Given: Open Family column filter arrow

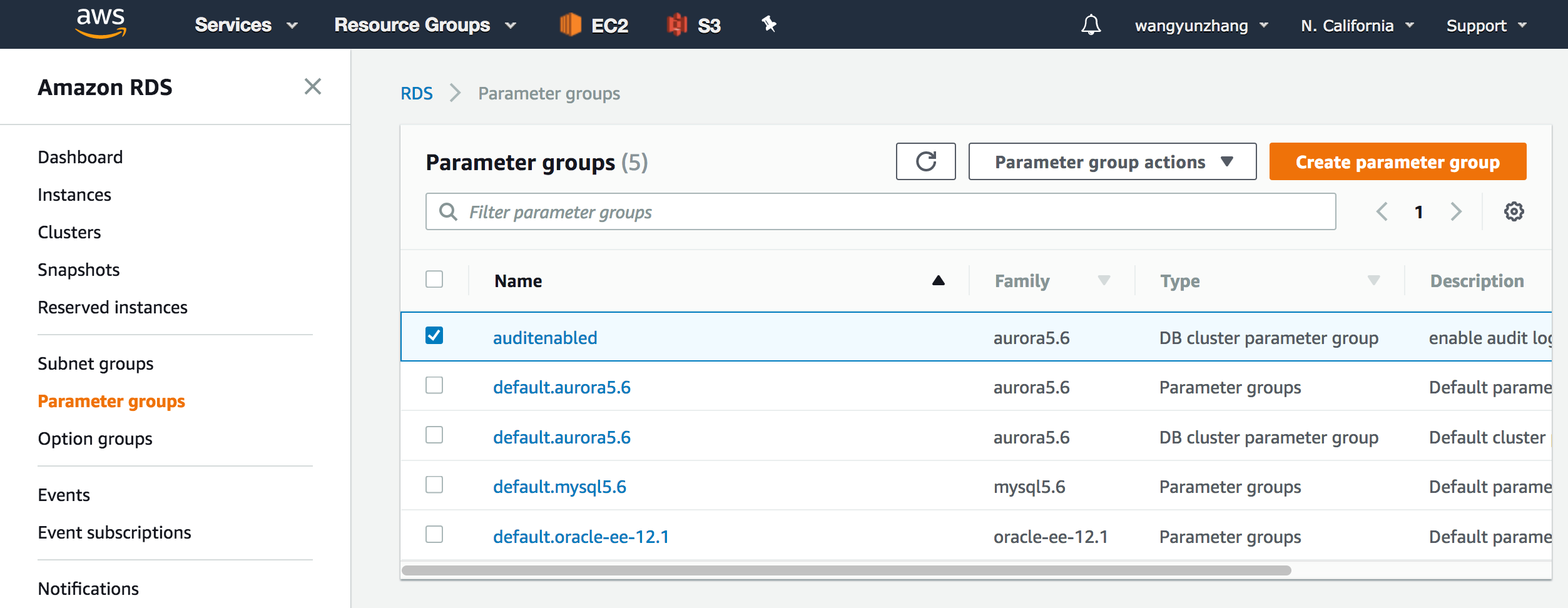Looking at the screenshot, I should (1104, 280).
